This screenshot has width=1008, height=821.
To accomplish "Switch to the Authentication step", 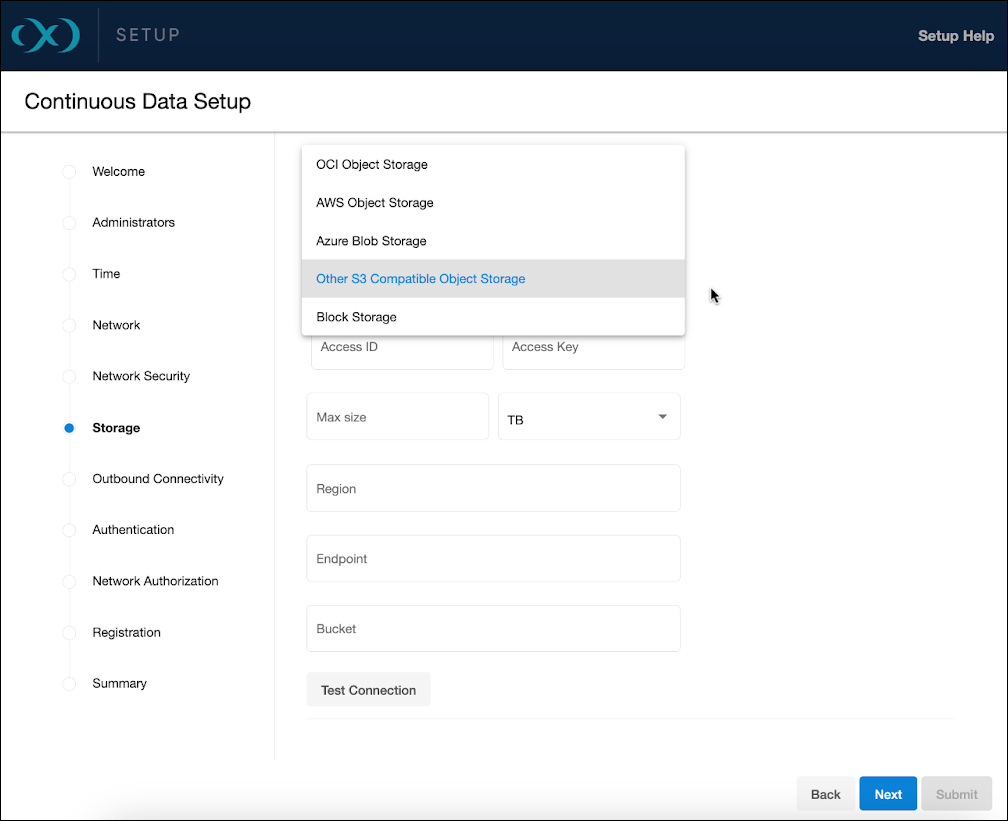I will click(x=68, y=529).
